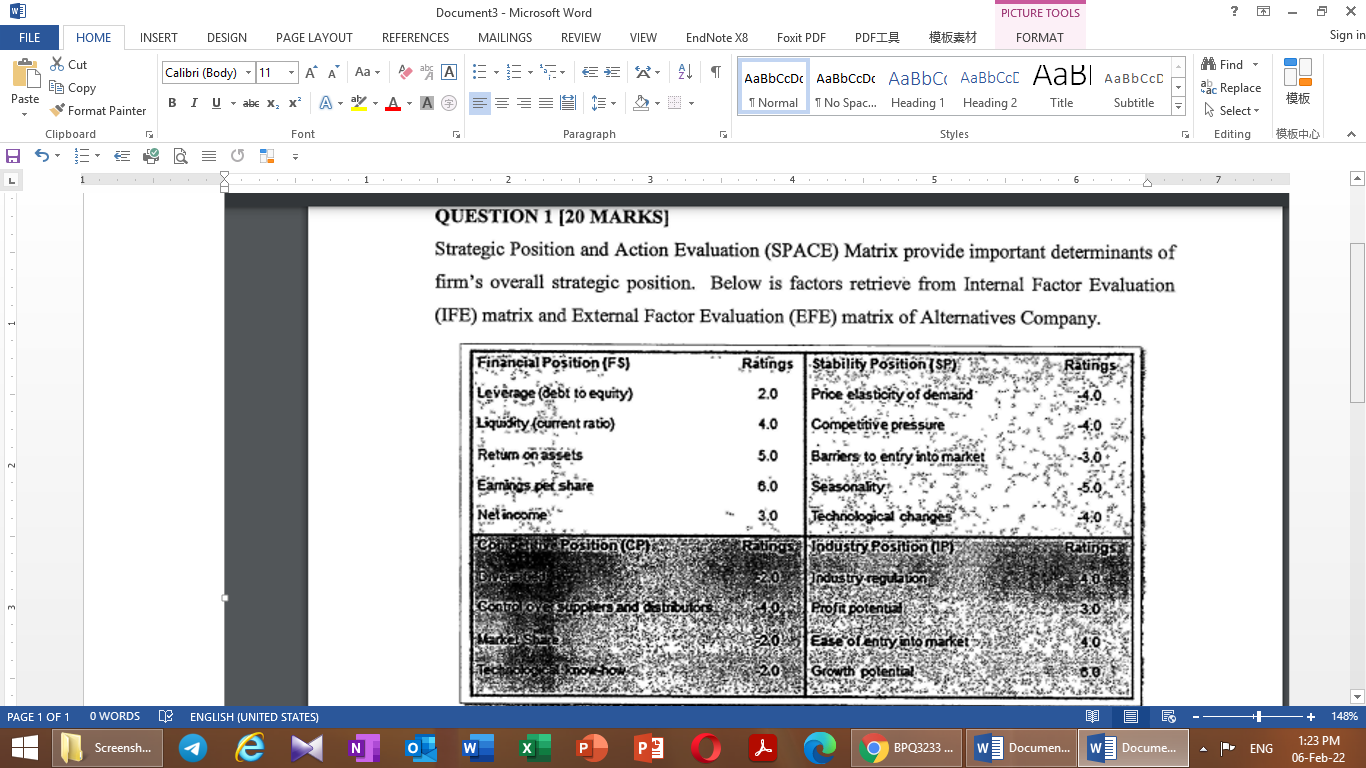The image size is (1366, 768).
Task: Decrease font size with Shrink Font
Action: 333,72
